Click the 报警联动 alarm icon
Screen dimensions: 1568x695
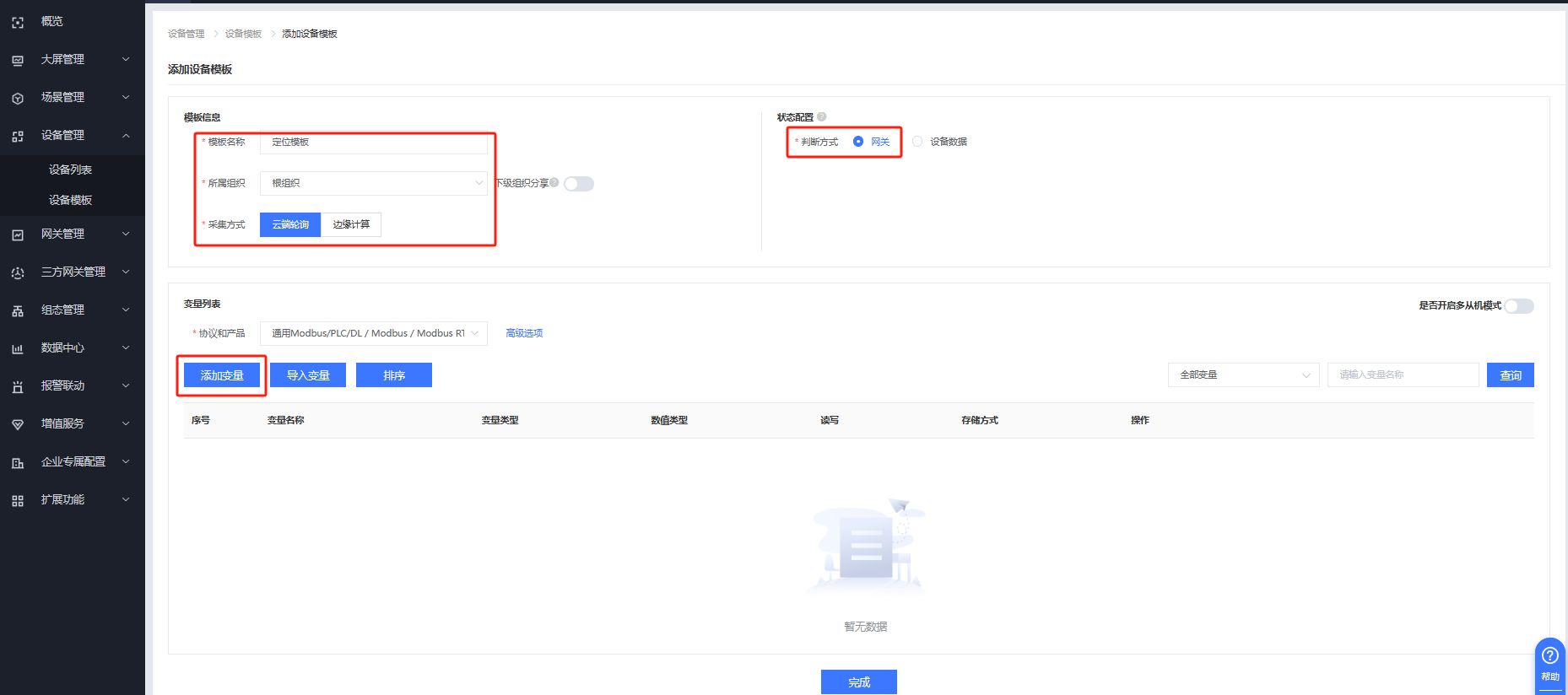click(x=18, y=387)
